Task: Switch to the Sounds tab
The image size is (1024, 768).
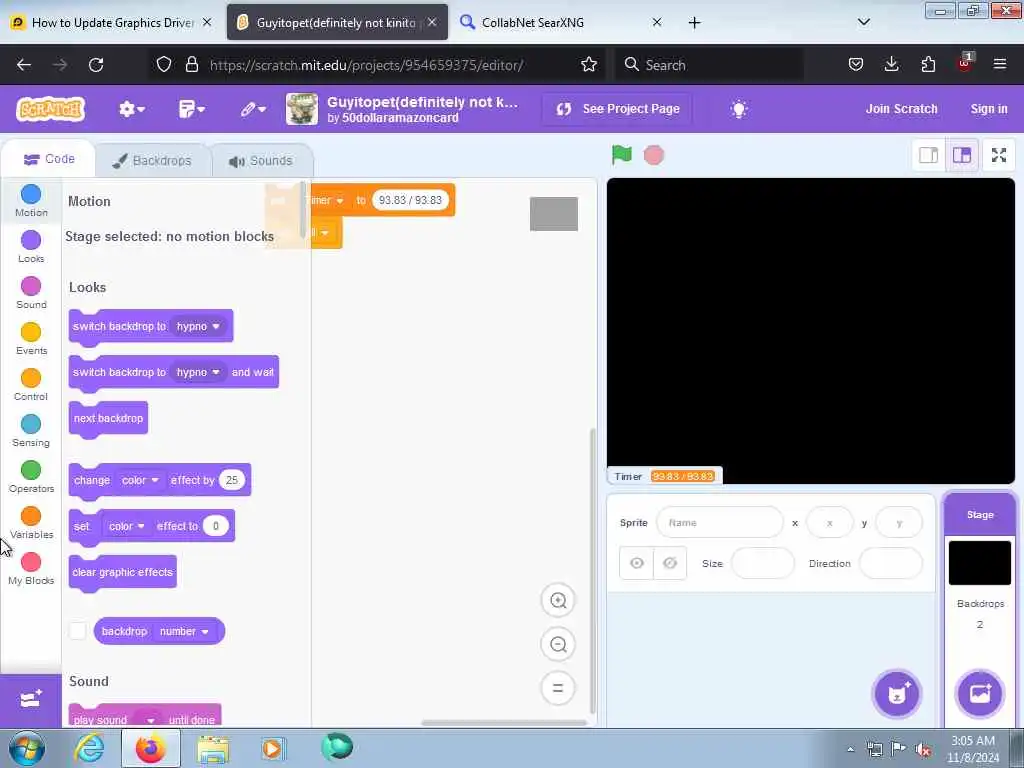Action: pyautogui.click(x=261, y=161)
